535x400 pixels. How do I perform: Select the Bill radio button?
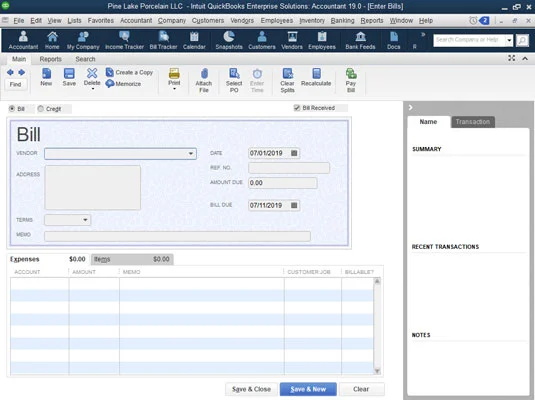click(x=12, y=109)
